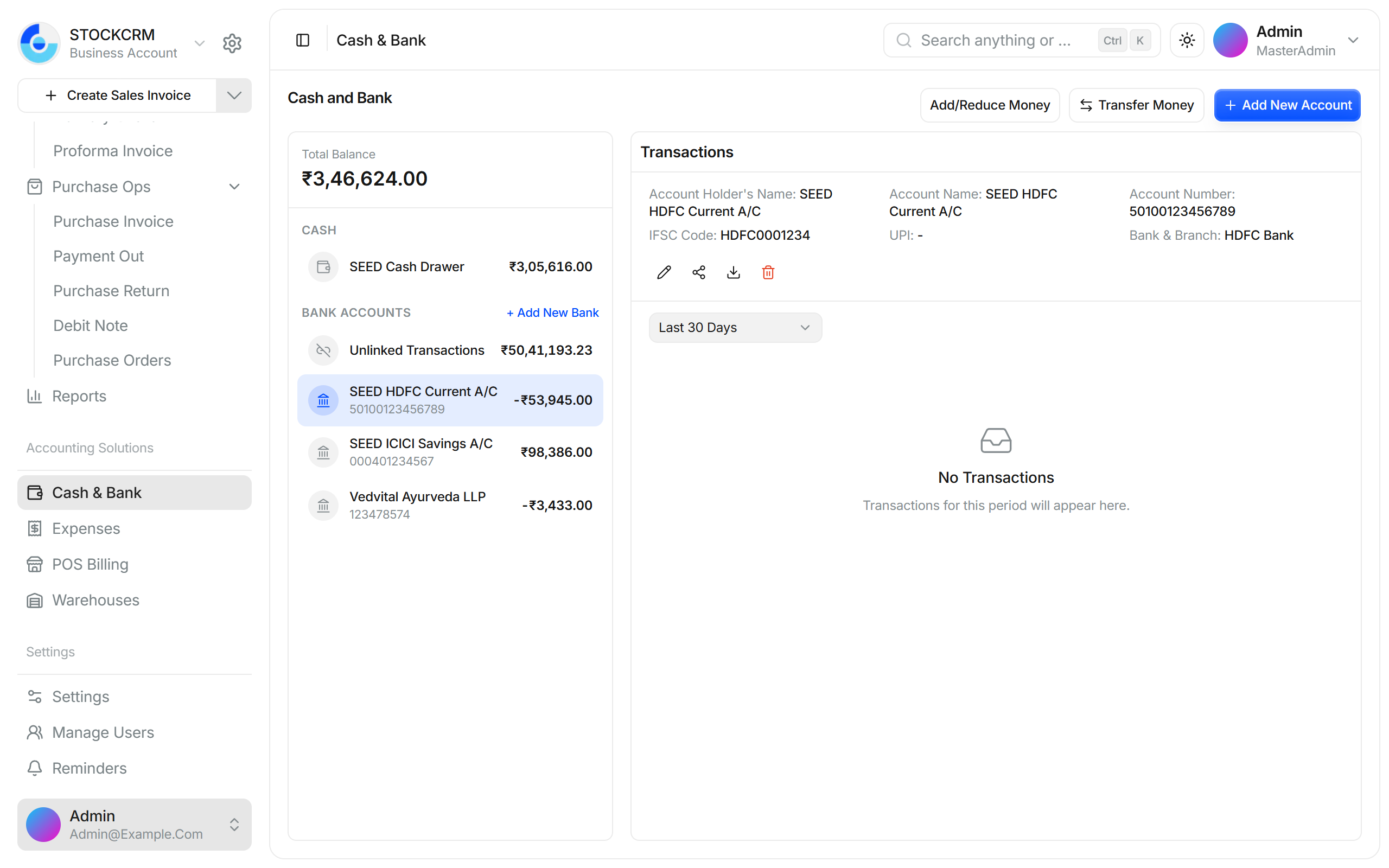Open Purchase Orders in sidebar
The width and height of the screenshot is (1389, 868).
tap(112, 361)
